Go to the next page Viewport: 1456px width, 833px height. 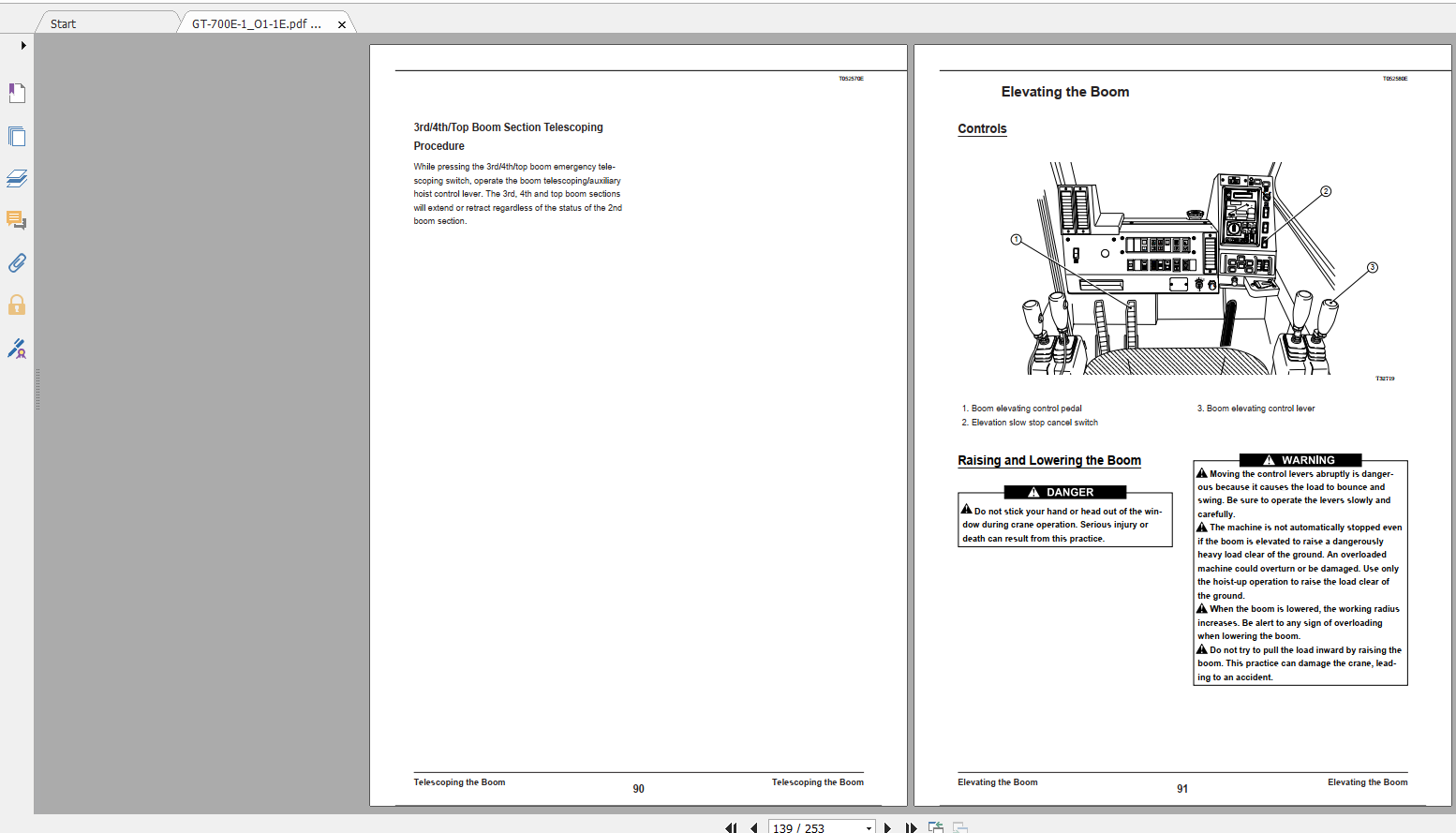pyautogui.click(x=887, y=828)
